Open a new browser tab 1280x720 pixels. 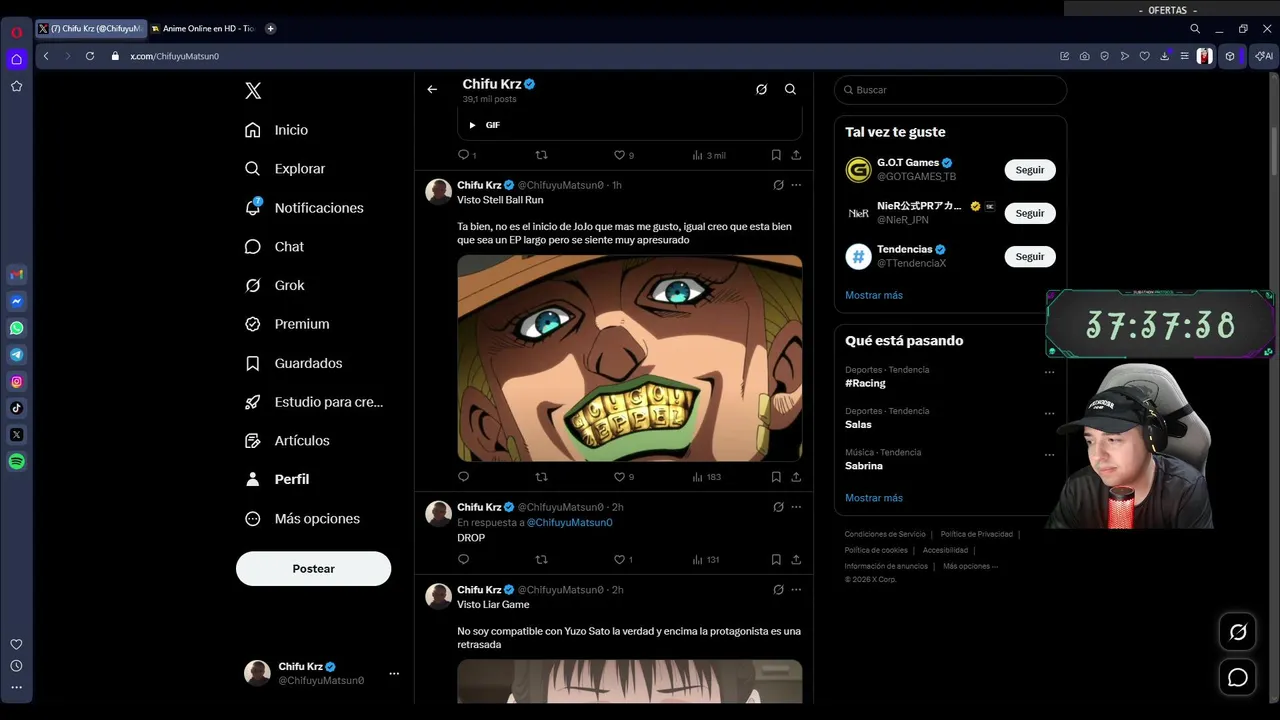[270, 29]
